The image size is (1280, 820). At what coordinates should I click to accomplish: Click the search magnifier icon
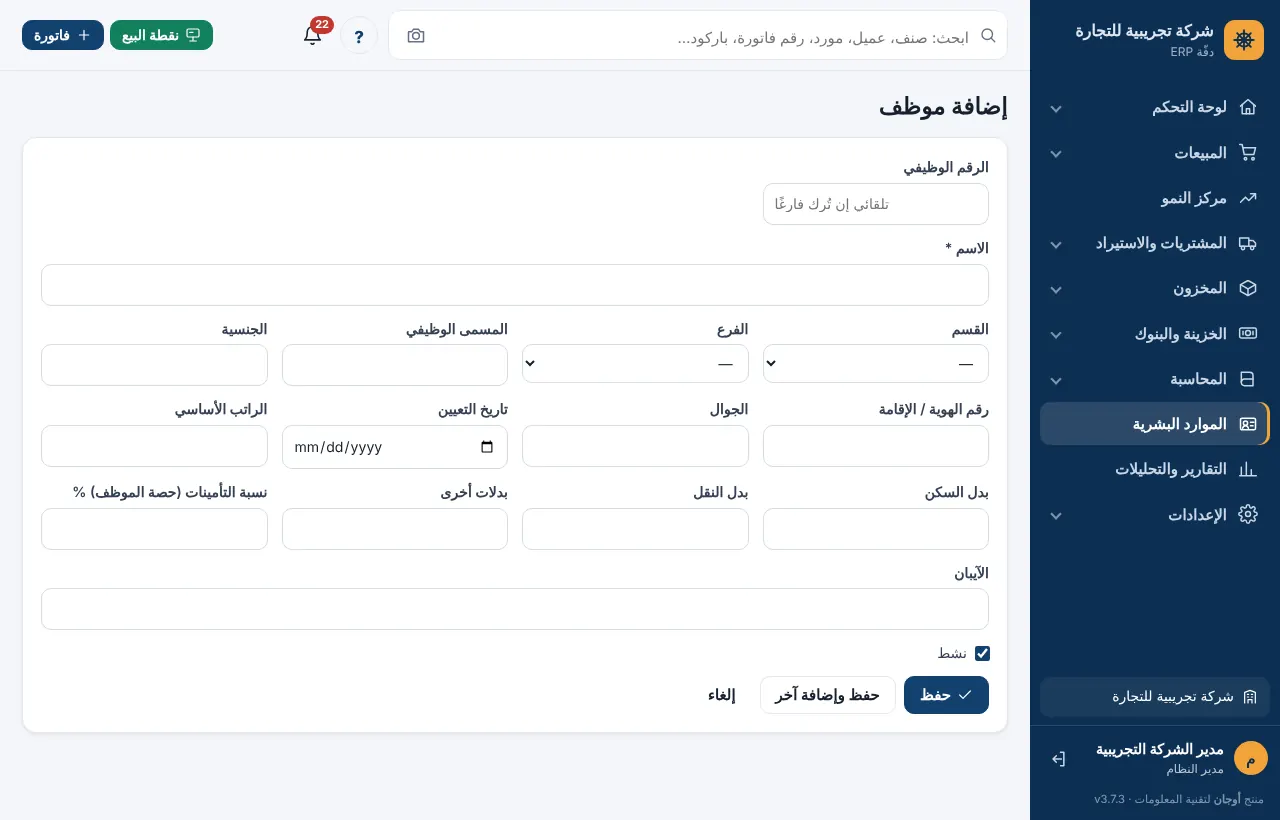(988, 35)
